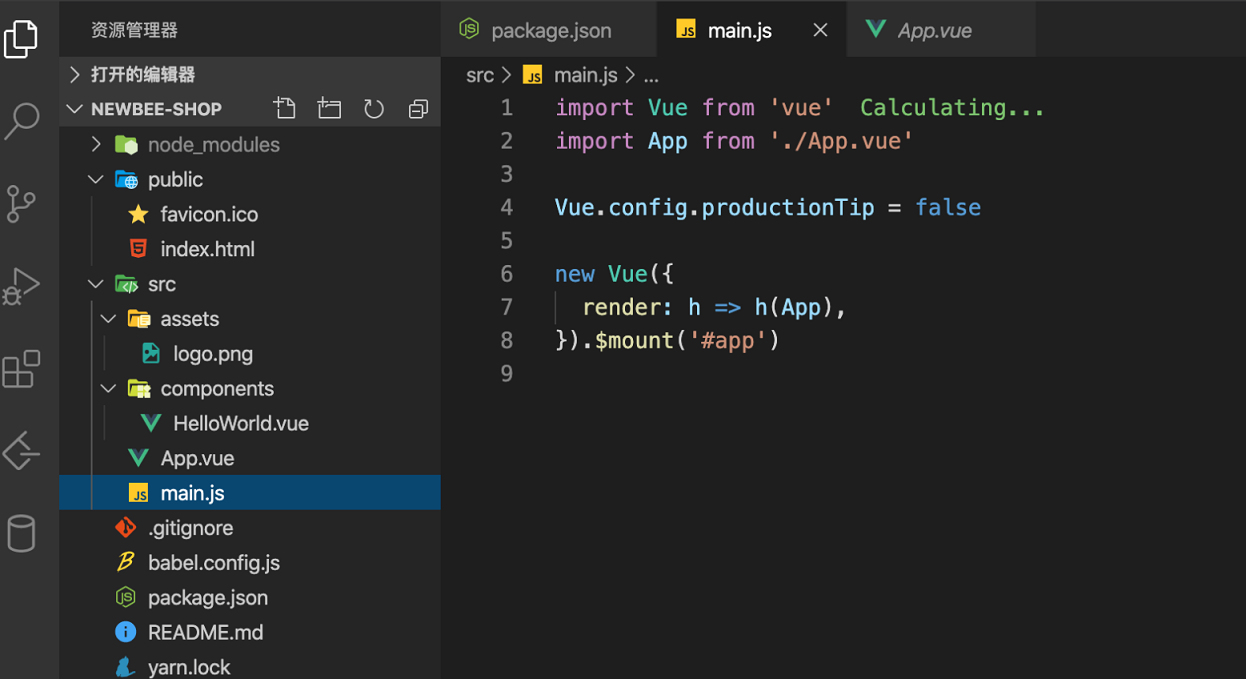The width and height of the screenshot is (1246, 679).
Task: Open the Source Control view
Action: point(21,203)
